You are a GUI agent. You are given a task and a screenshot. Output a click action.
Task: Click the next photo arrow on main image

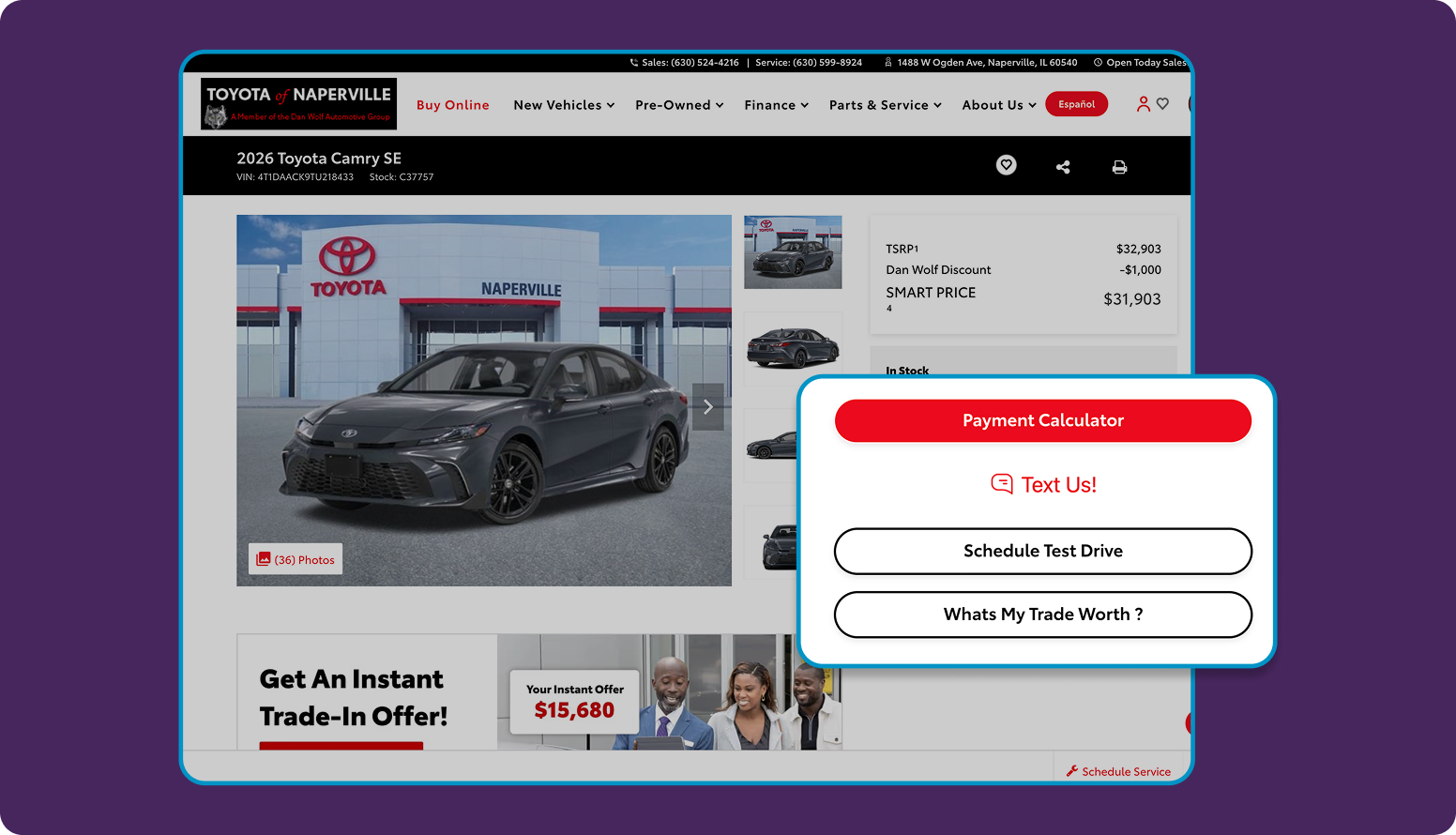point(708,406)
